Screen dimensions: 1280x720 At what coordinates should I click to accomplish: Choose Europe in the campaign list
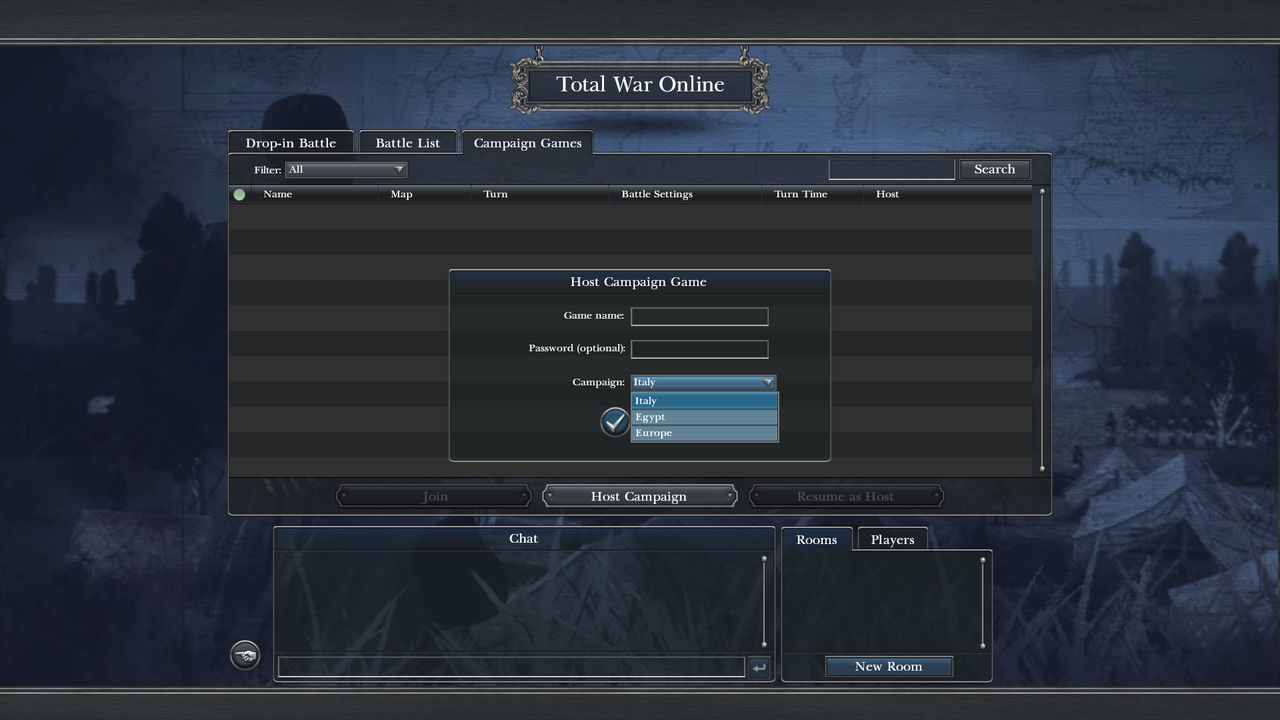point(704,433)
